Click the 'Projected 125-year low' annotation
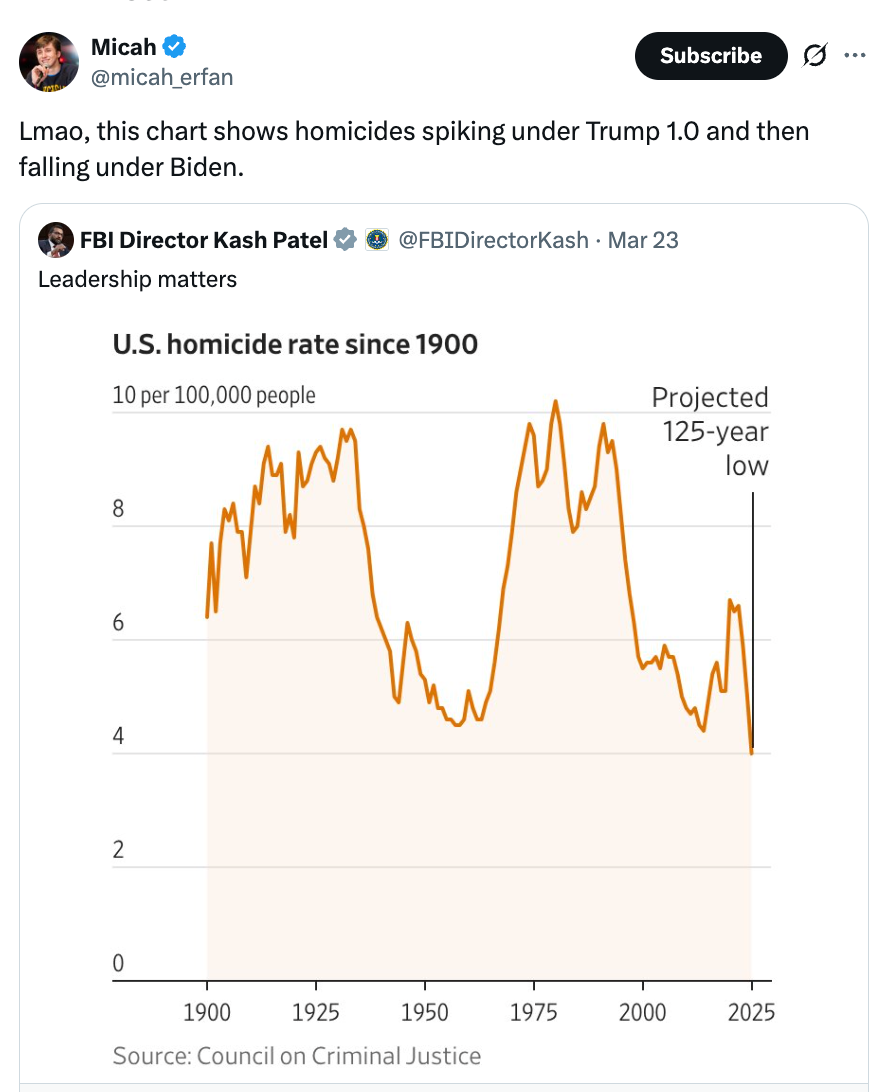This screenshot has height=1092, width=880. click(710, 430)
